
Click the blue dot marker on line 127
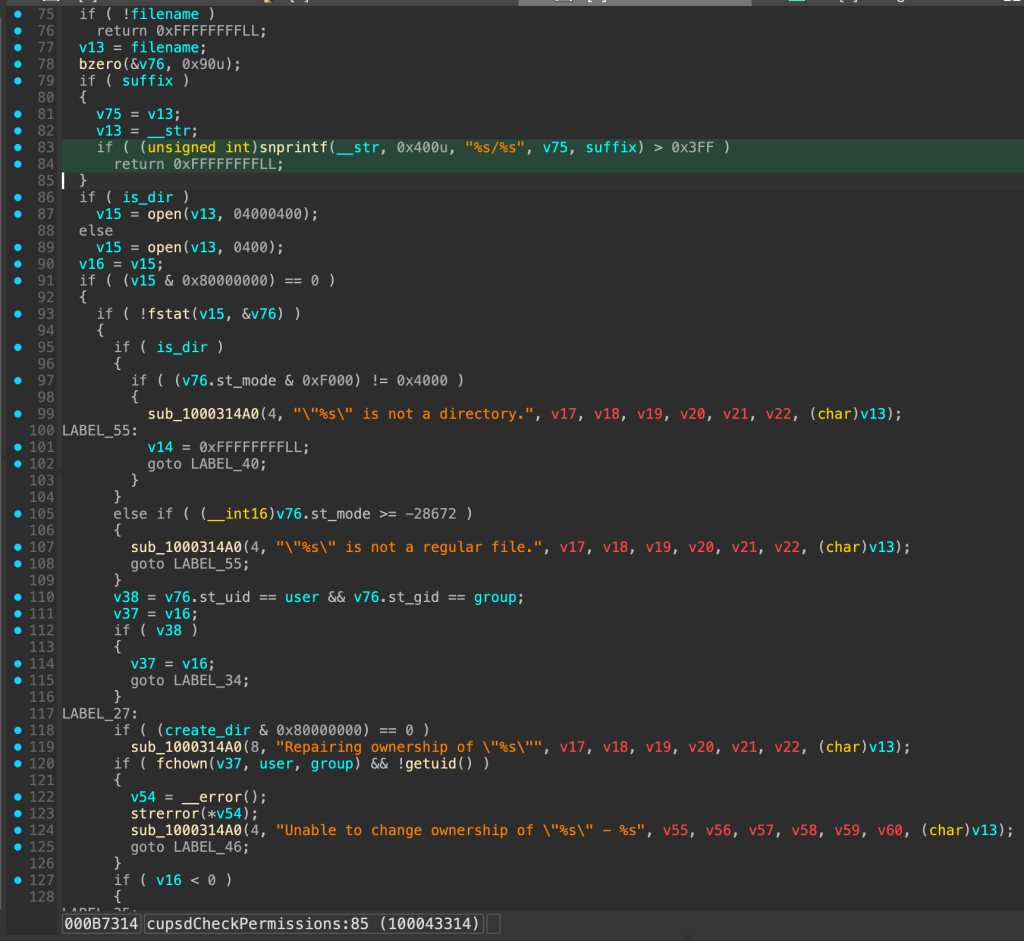tap(18, 880)
